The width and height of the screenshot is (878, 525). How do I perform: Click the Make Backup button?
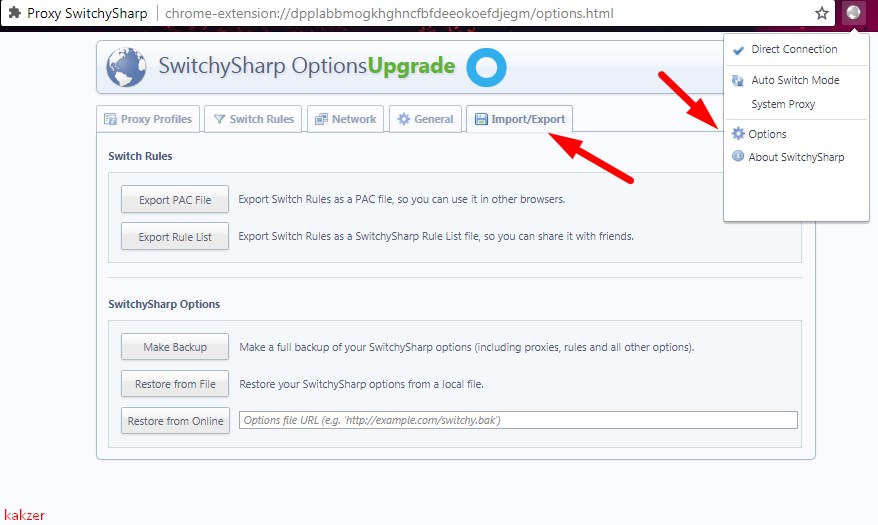[x=175, y=347]
